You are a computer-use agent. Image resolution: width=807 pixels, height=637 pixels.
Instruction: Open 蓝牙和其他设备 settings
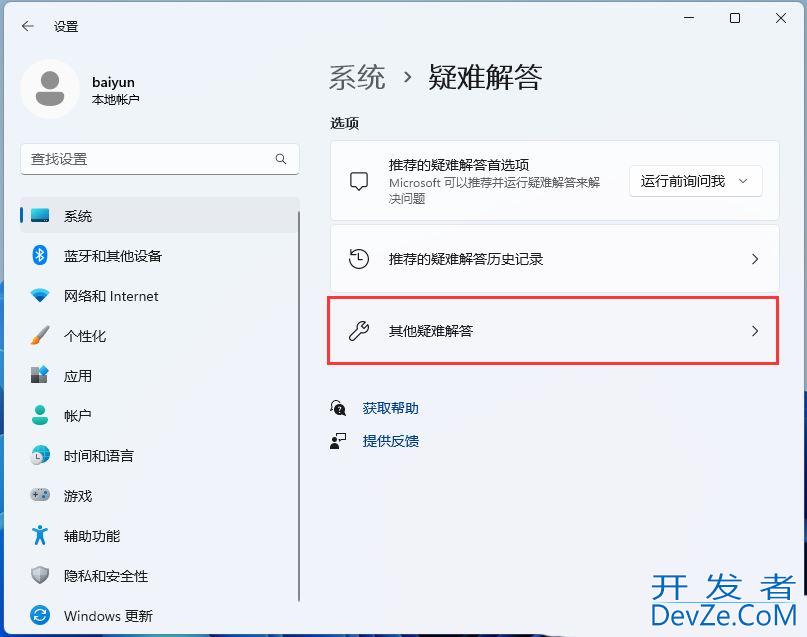(x=159, y=256)
